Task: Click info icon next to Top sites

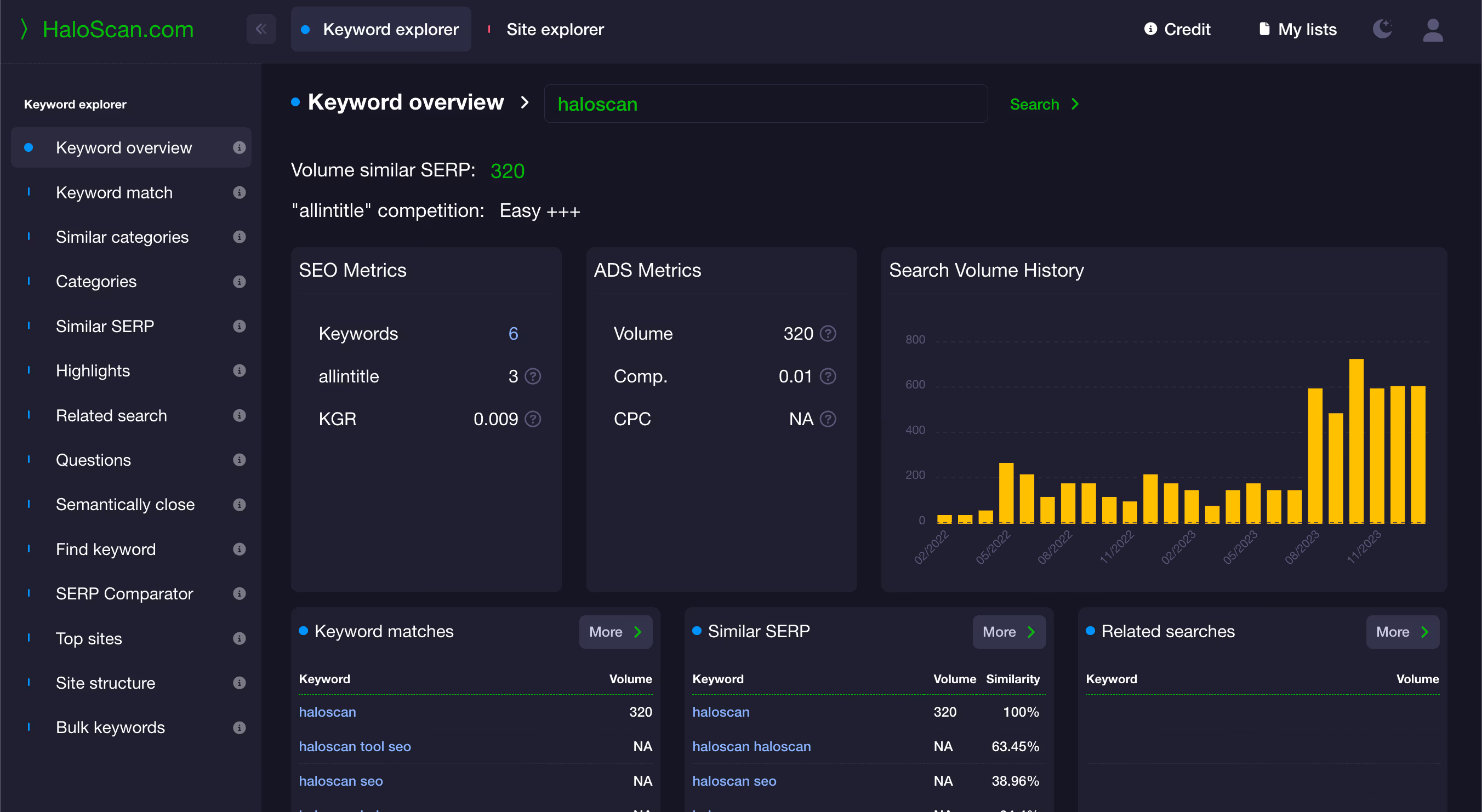Action: (240, 638)
